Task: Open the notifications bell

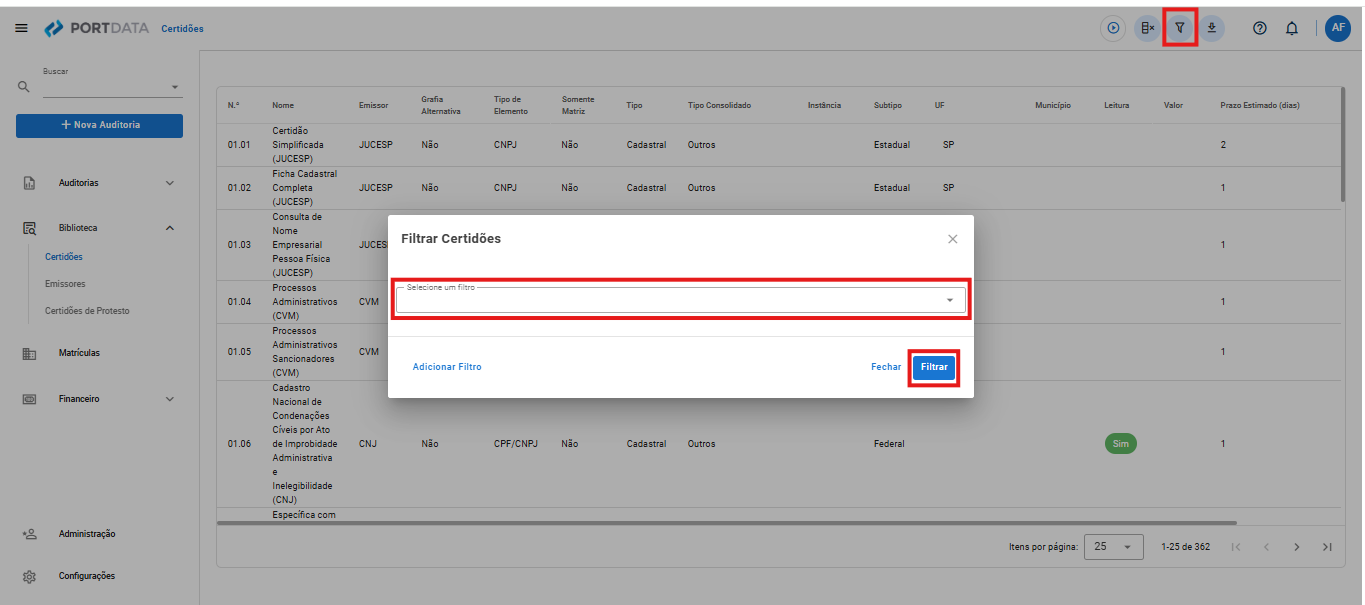Action: pyautogui.click(x=1292, y=28)
